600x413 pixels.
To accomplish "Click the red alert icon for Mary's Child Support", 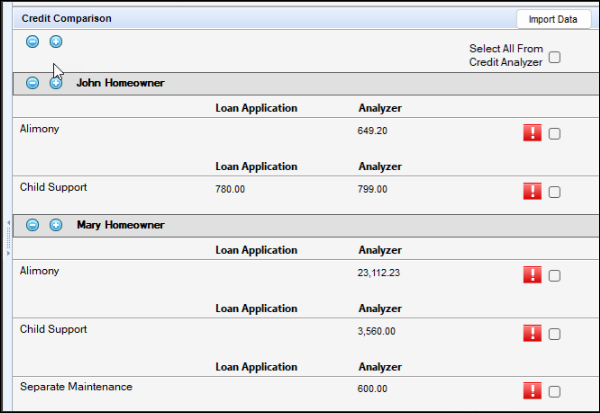I will 532,334.
